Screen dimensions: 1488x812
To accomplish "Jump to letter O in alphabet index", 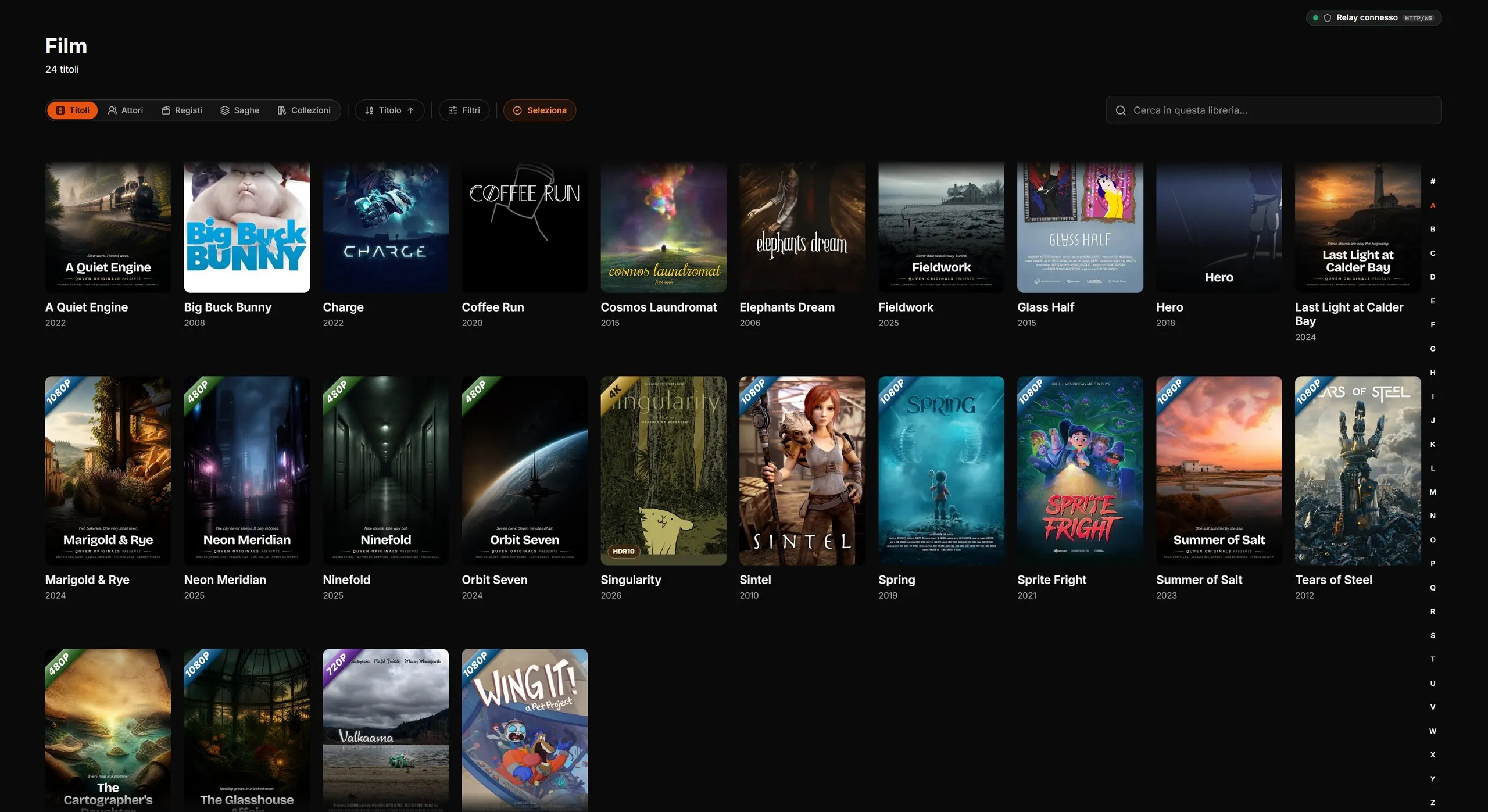I will [1433, 540].
